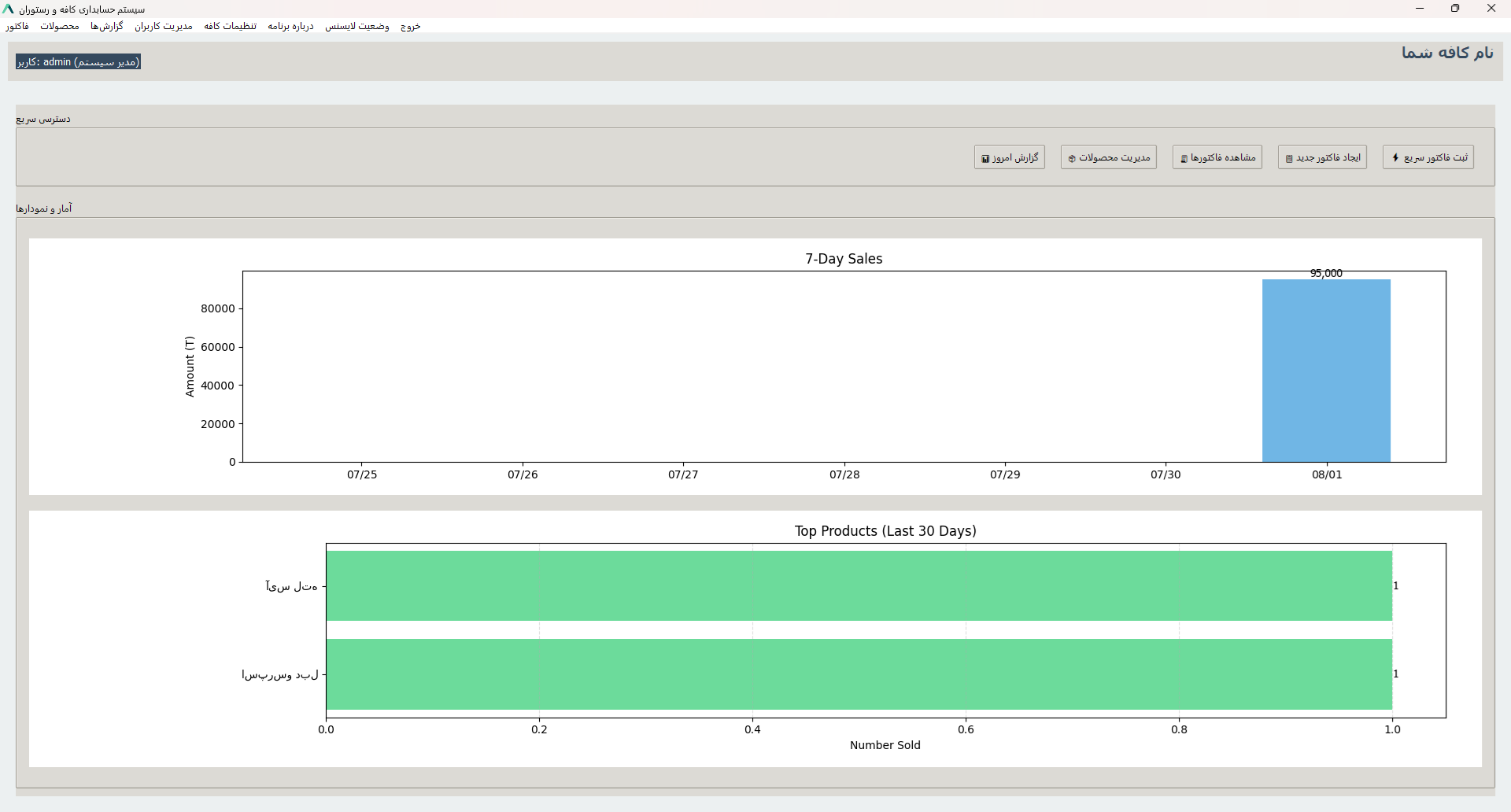The image size is (1511, 812).
Task: Click the lightning quick invoice button (ثبت فاکتور سریع)
Action: [x=1428, y=157]
